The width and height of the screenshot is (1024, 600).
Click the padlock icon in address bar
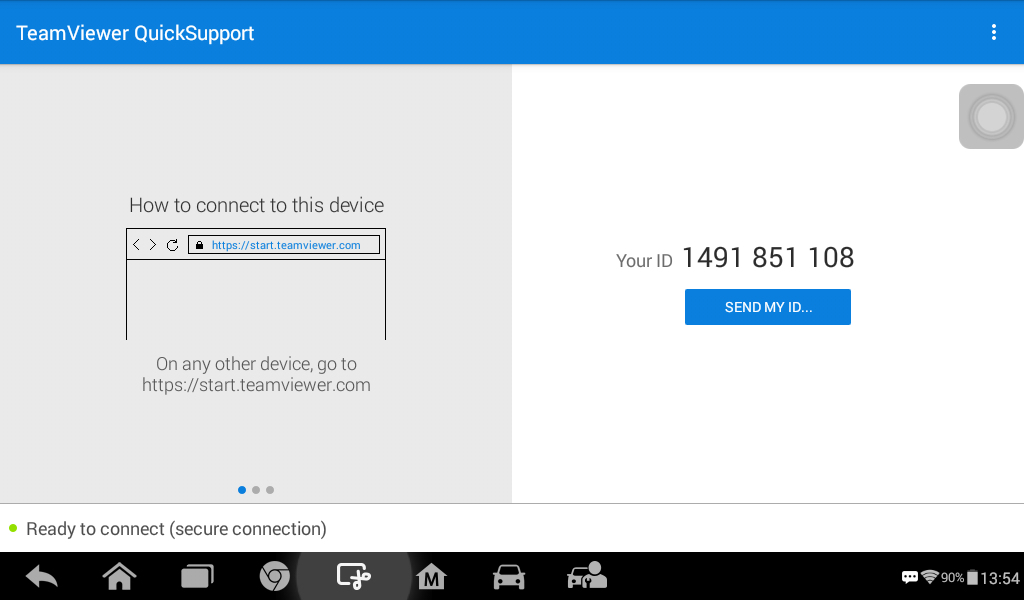[199, 245]
